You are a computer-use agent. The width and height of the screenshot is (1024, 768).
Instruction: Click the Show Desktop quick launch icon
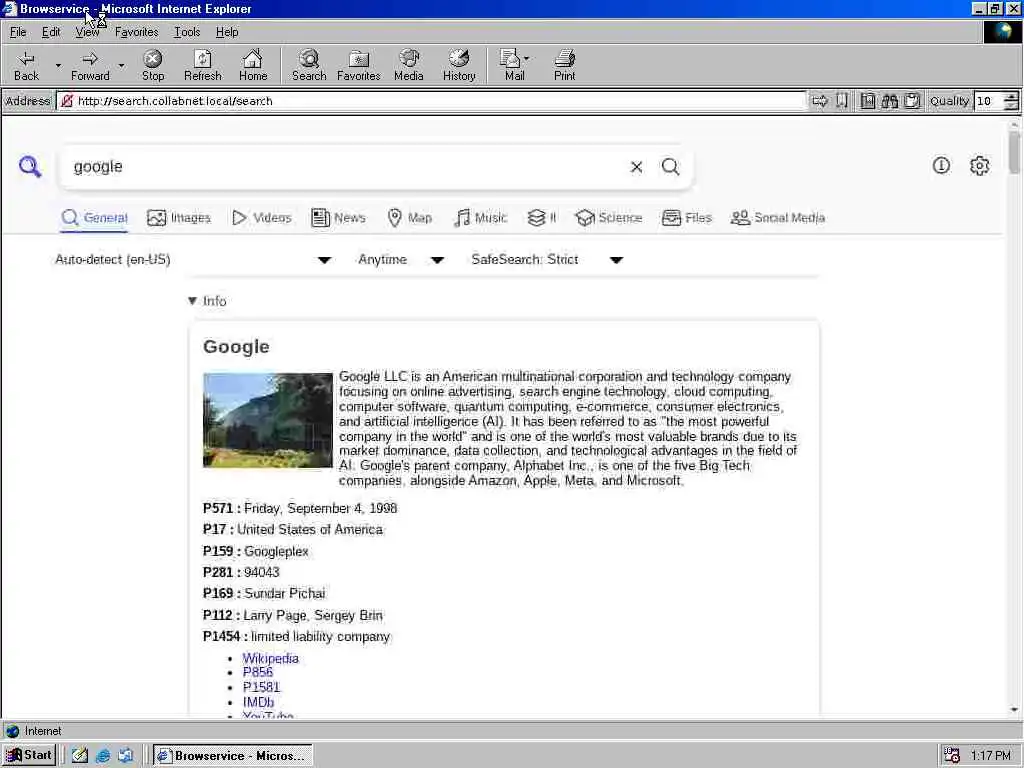click(80, 756)
